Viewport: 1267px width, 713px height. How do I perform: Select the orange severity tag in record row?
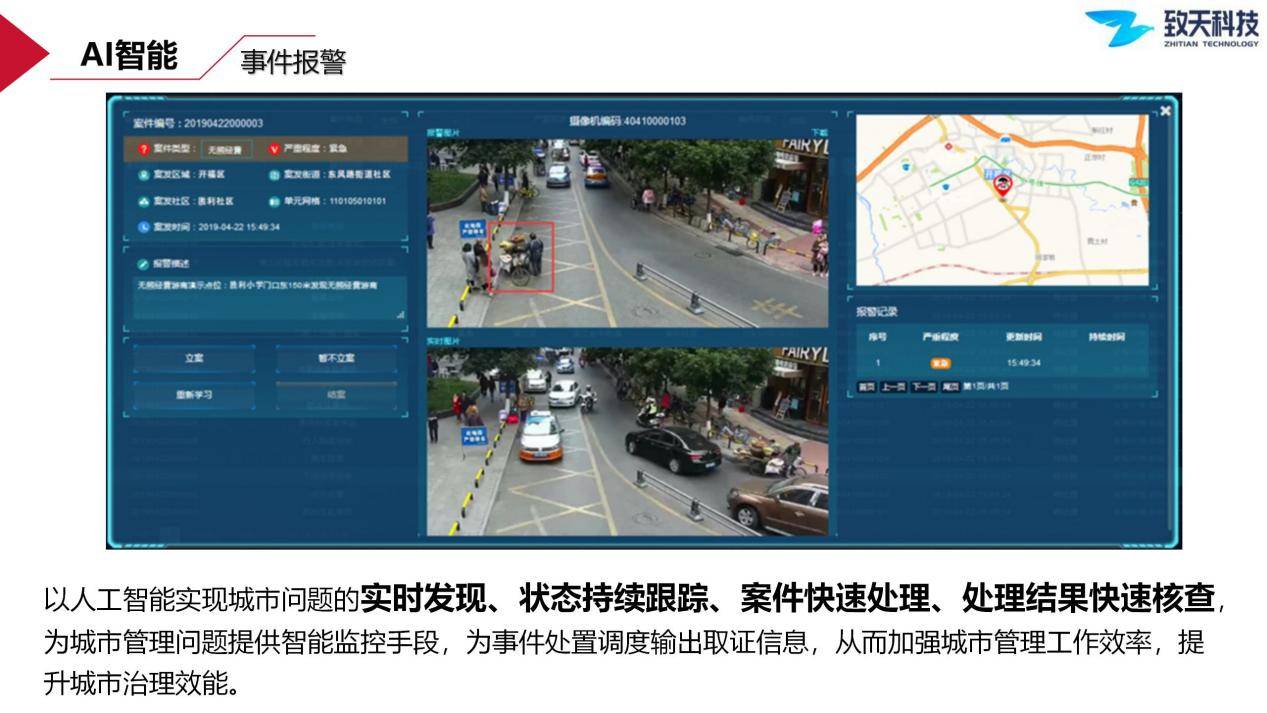(x=940, y=363)
